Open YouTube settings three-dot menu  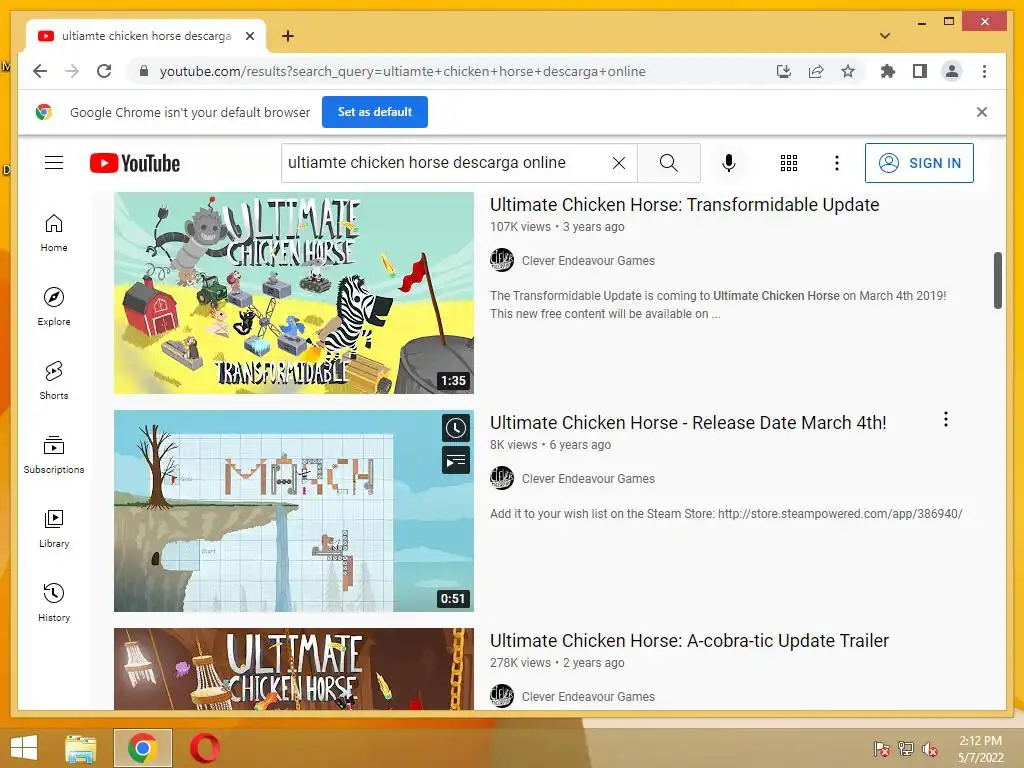click(x=837, y=163)
